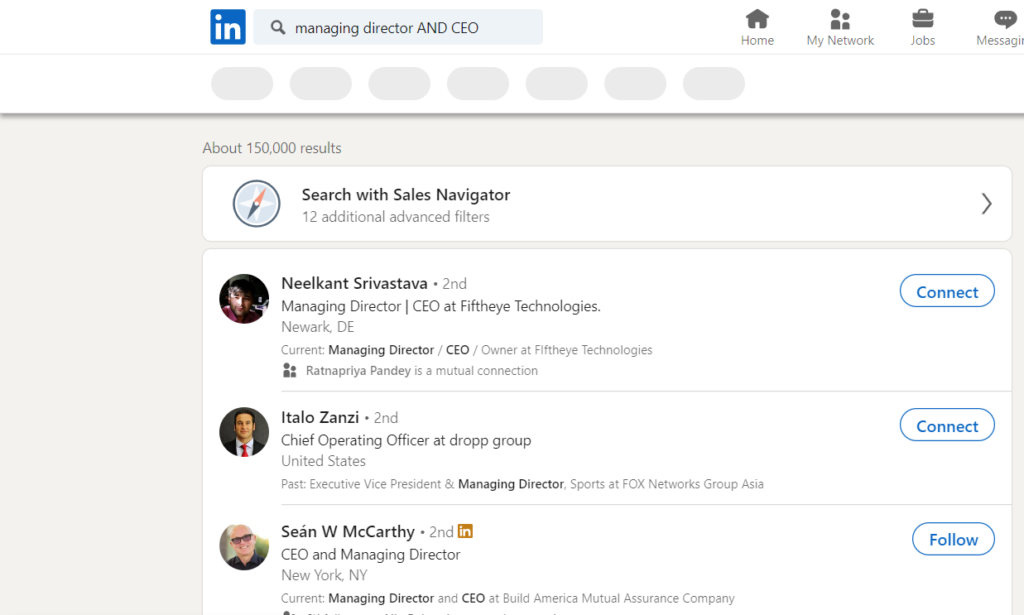Click Ratnapriya Pandey mutual connection link
Viewport: 1024px width, 615px height.
[x=358, y=371]
